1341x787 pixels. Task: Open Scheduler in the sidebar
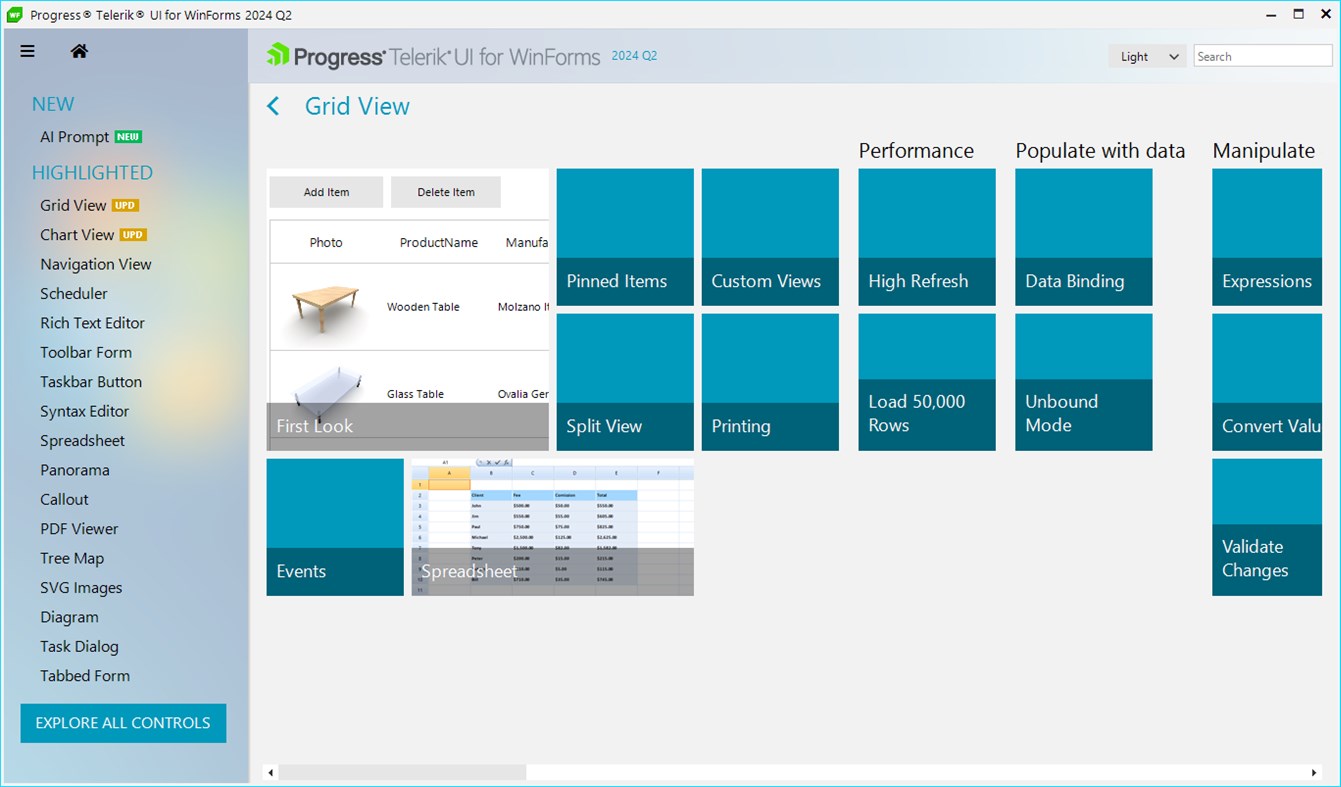click(x=74, y=294)
